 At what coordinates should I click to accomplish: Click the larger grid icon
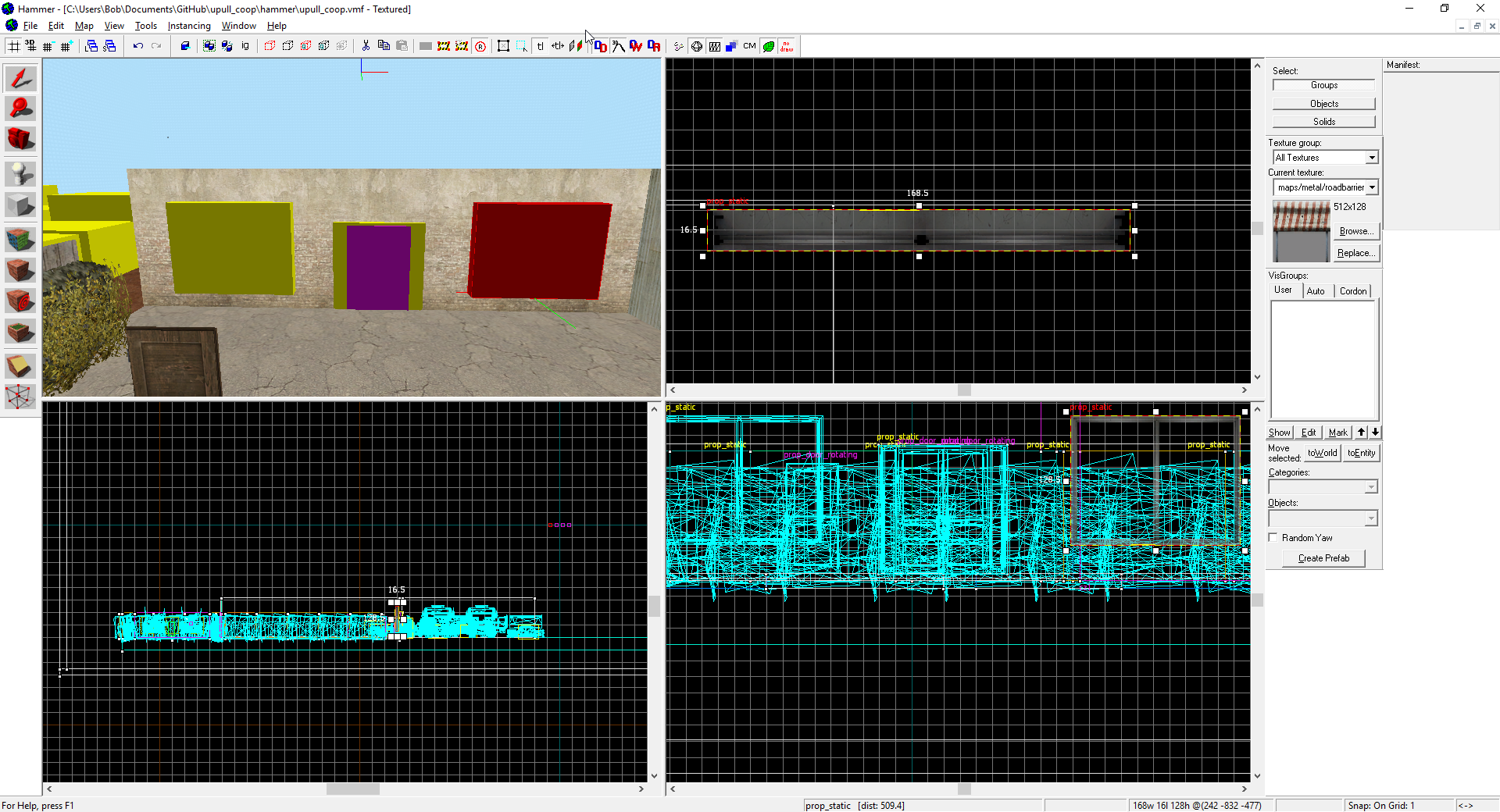pyautogui.click(x=66, y=46)
